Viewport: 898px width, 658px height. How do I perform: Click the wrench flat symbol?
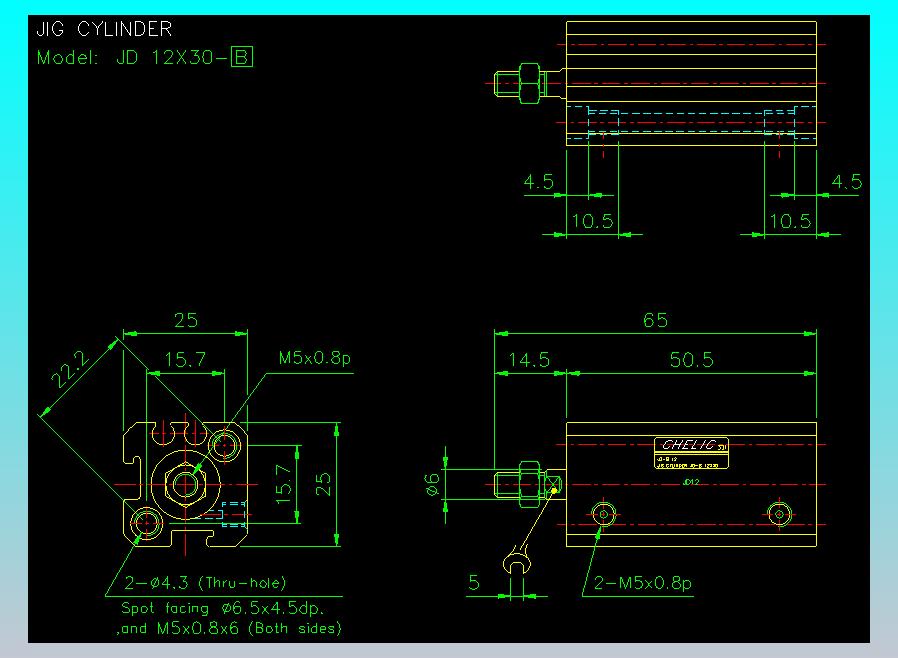click(x=517, y=560)
